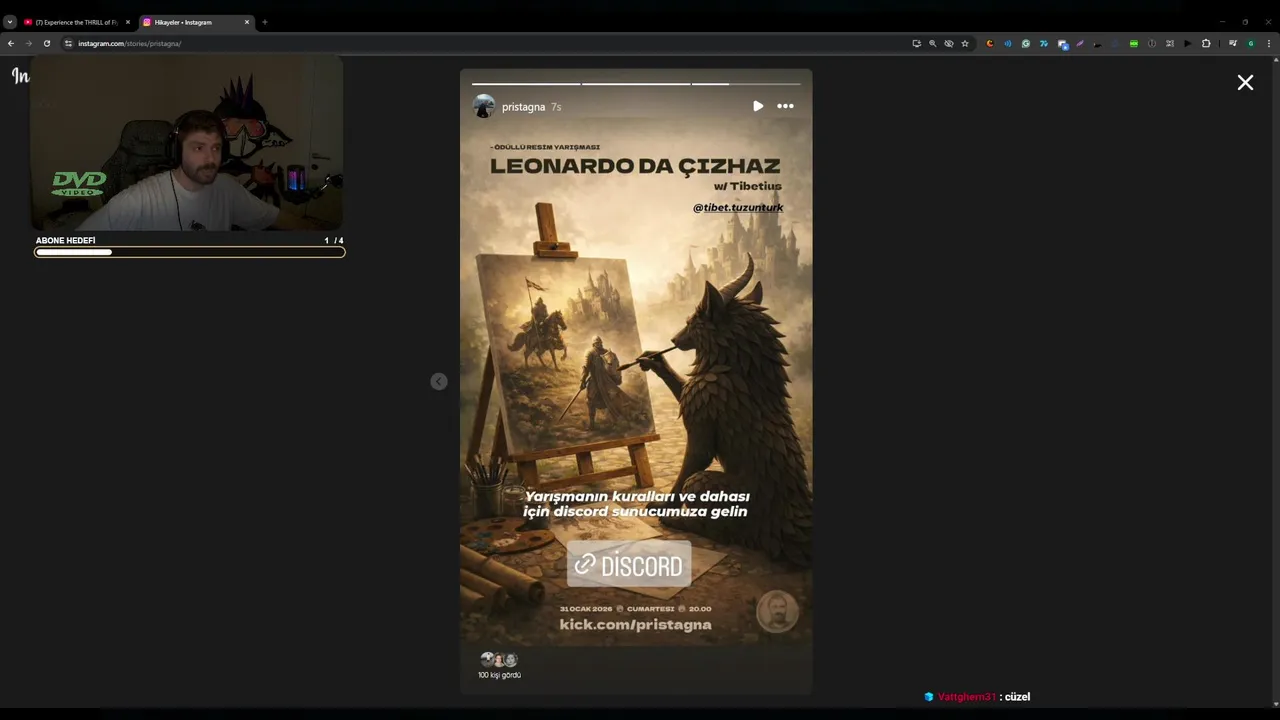This screenshot has height=720, width=1280.
Task: Open the Chrome three-dot menu
Action: point(1269,44)
